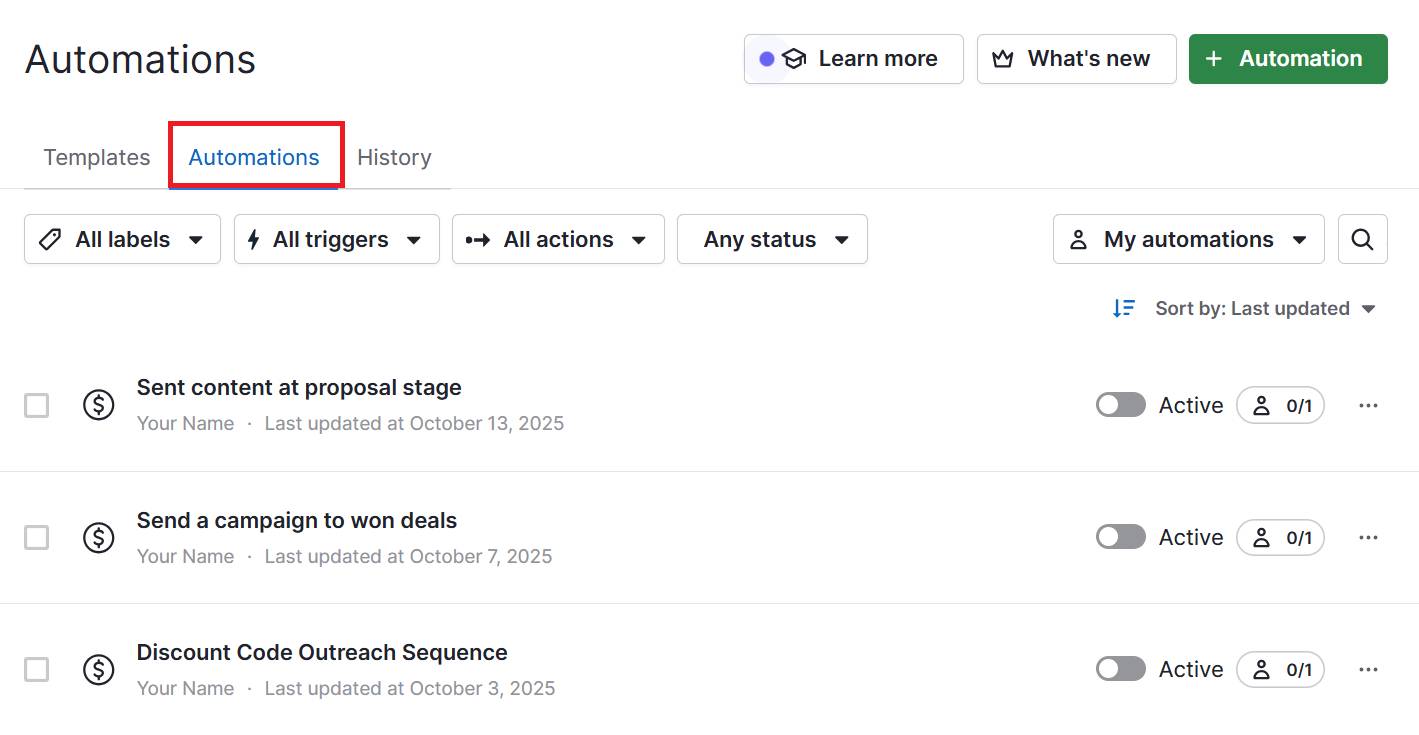Click the lightning bolt icon in All triggers

(x=253, y=239)
